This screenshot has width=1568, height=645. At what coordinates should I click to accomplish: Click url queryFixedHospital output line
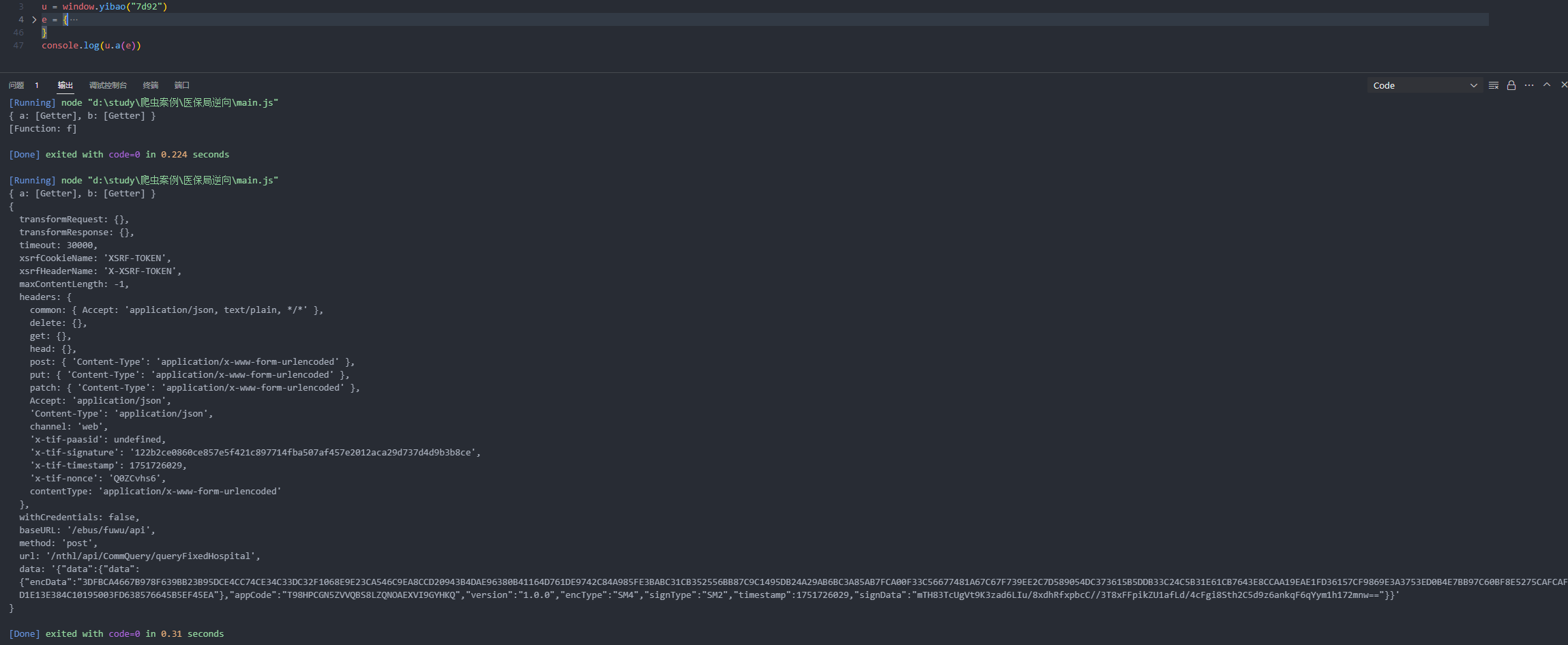[140, 556]
